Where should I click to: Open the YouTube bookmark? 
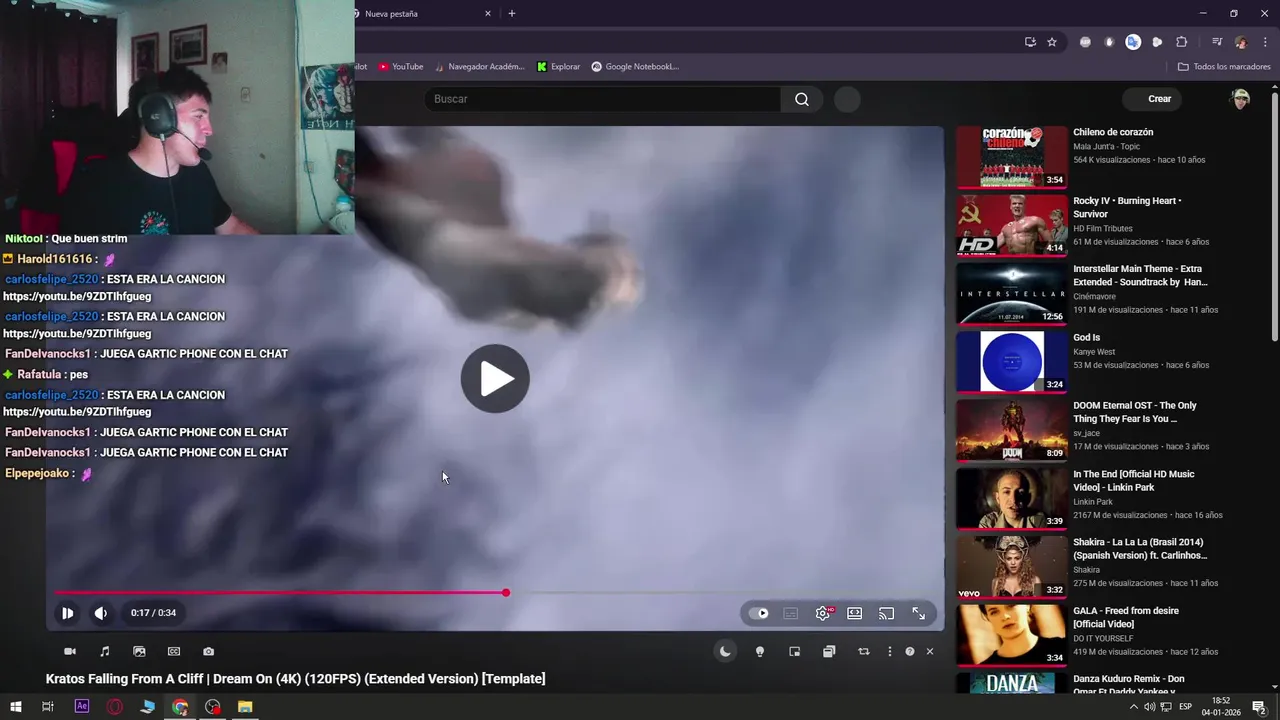tap(401, 67)
